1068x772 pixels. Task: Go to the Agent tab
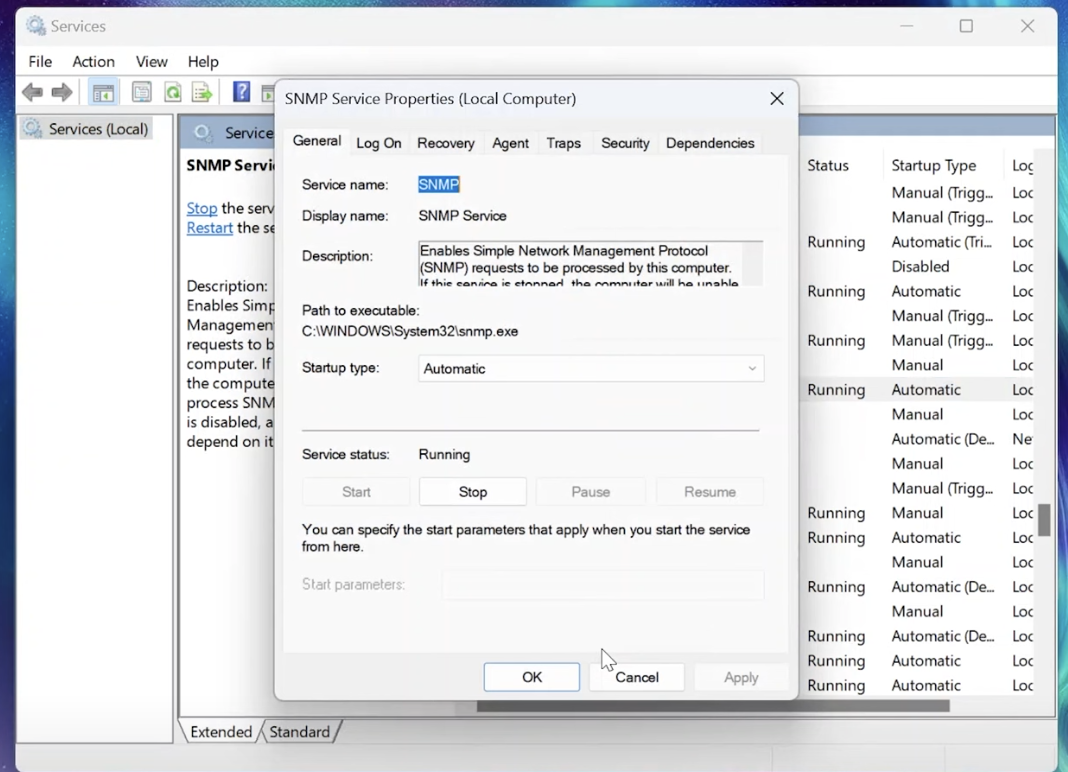510,143
